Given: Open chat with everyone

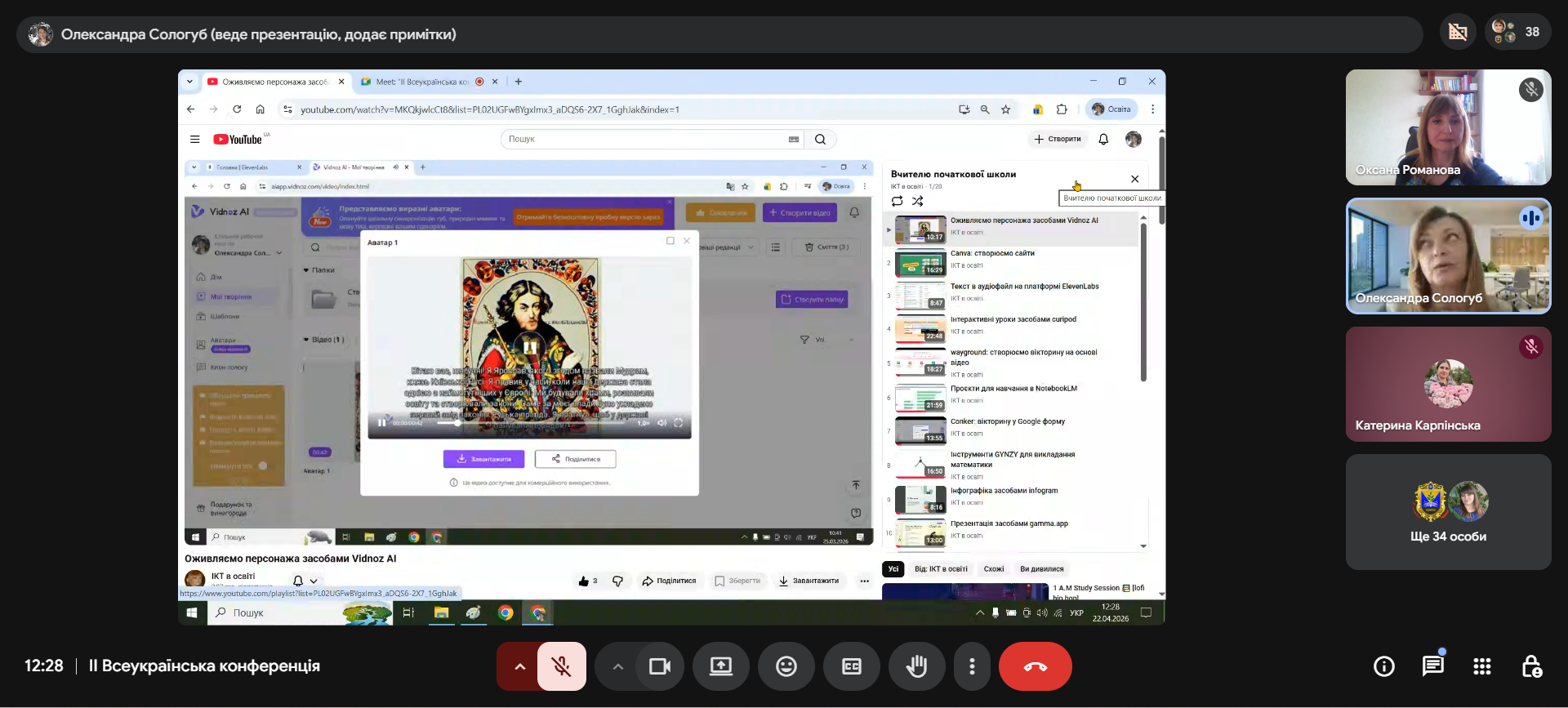Looking at the screenshot, I should pos(1432,666).
